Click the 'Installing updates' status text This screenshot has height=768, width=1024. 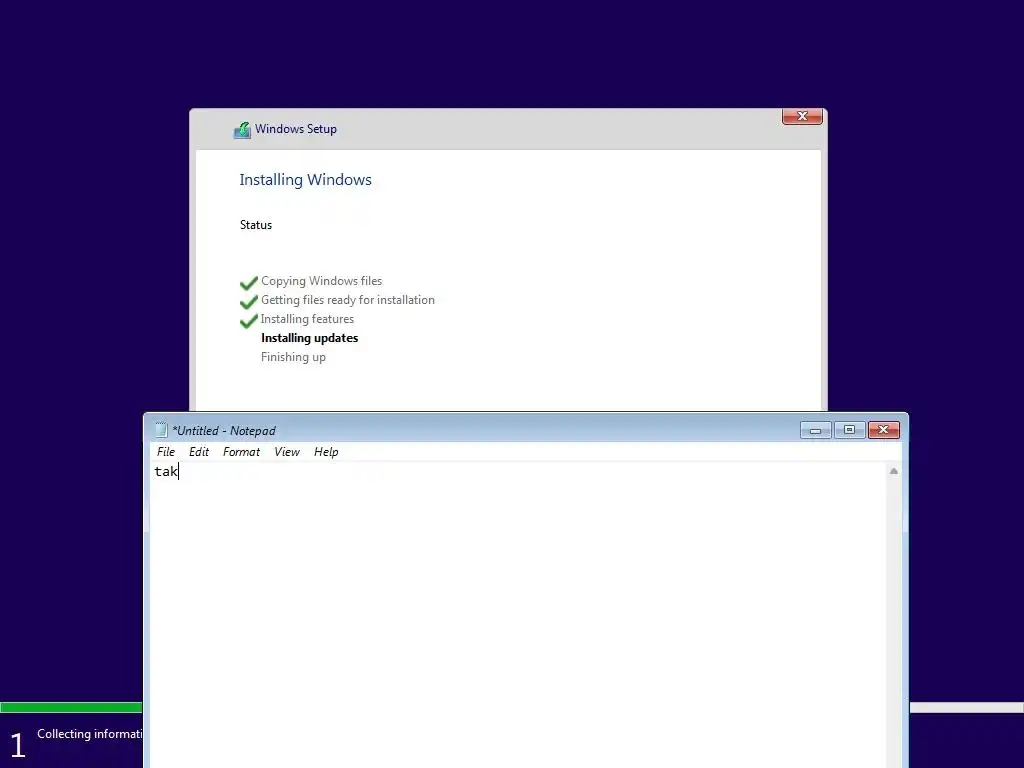coord(310,338)
